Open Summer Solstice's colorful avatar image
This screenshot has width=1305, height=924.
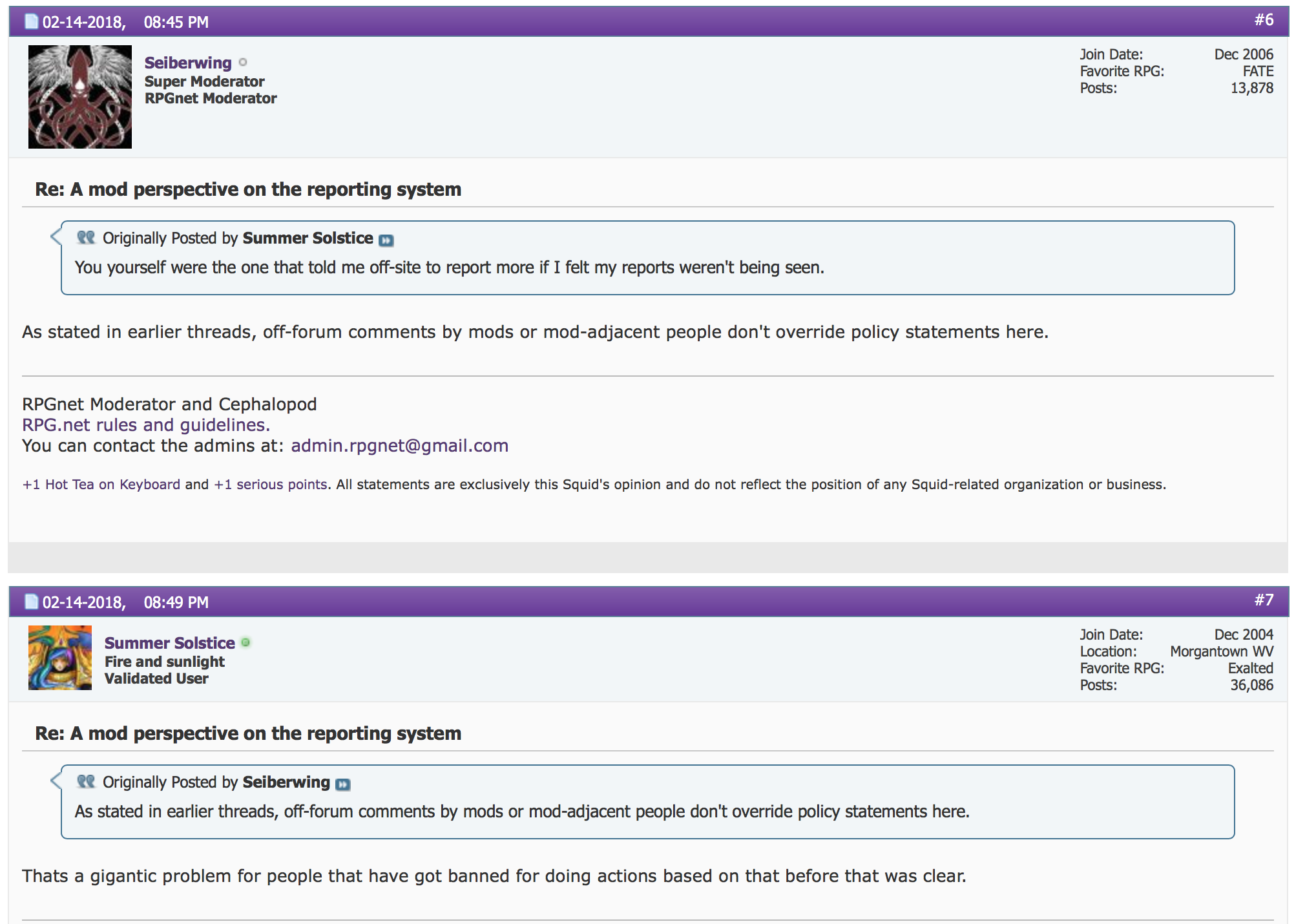tap(60, 658)
